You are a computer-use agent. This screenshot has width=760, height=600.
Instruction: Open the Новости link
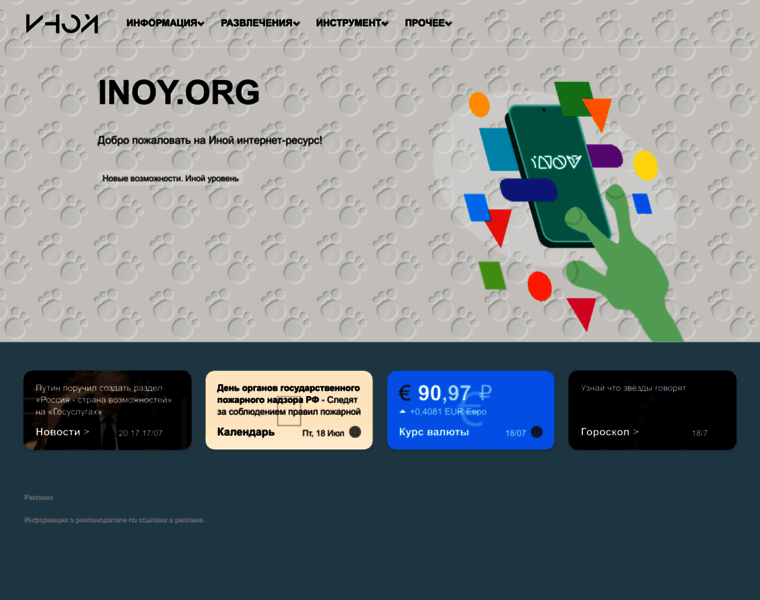(63, 432)
